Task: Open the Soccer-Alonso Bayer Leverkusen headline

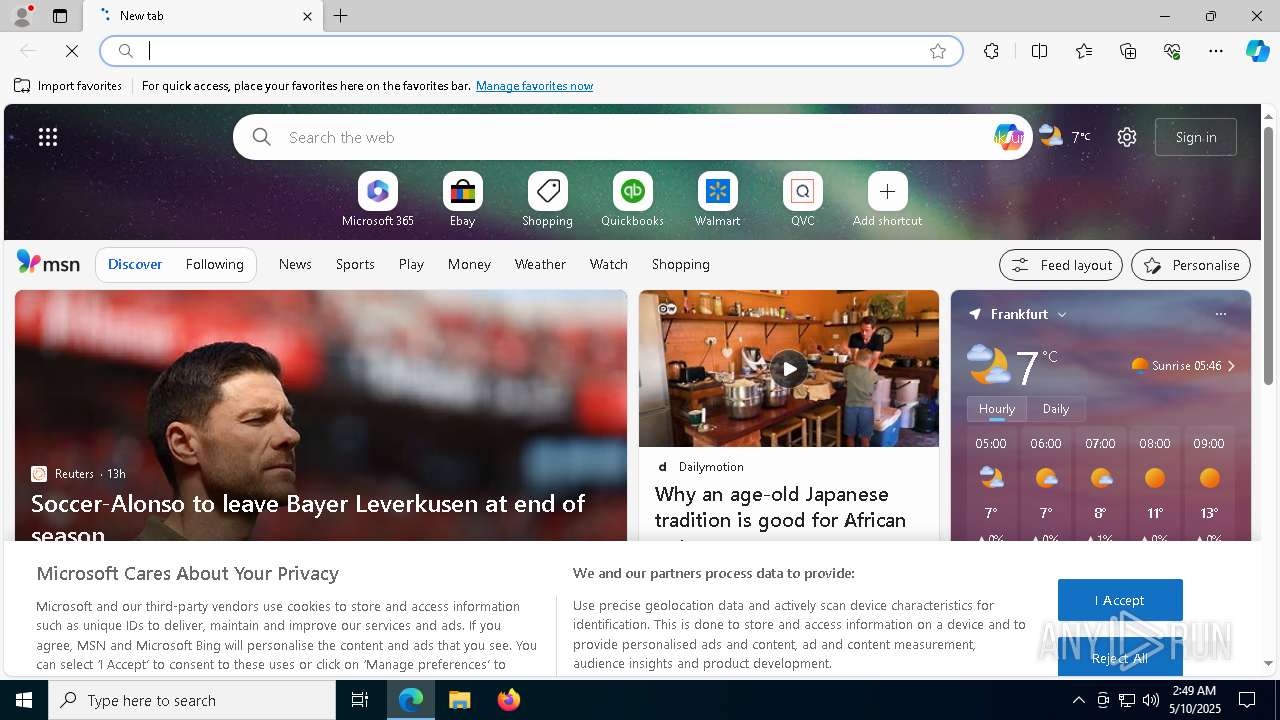Action: (308, 518)
